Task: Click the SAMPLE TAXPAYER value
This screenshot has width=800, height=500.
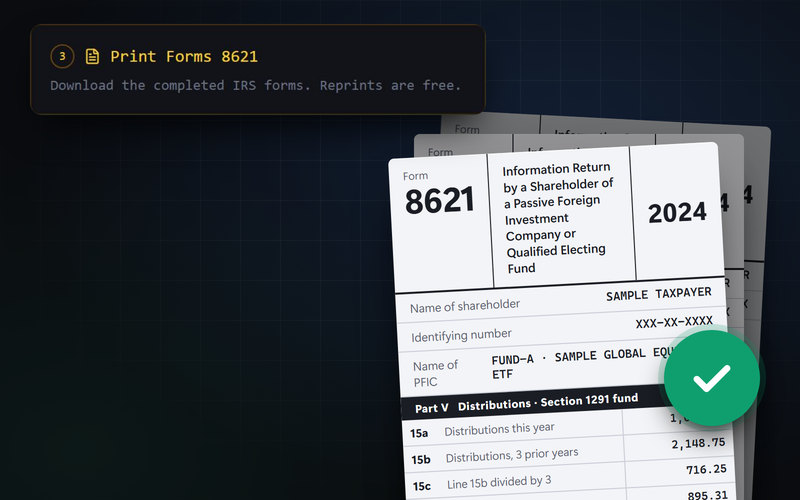Action: pyautogui.click(x=659, y=294)
